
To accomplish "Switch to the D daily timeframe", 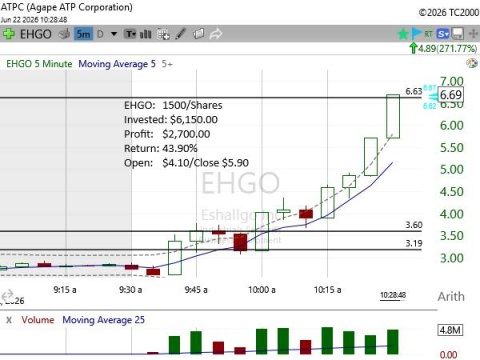I will (x=100, y=34).
